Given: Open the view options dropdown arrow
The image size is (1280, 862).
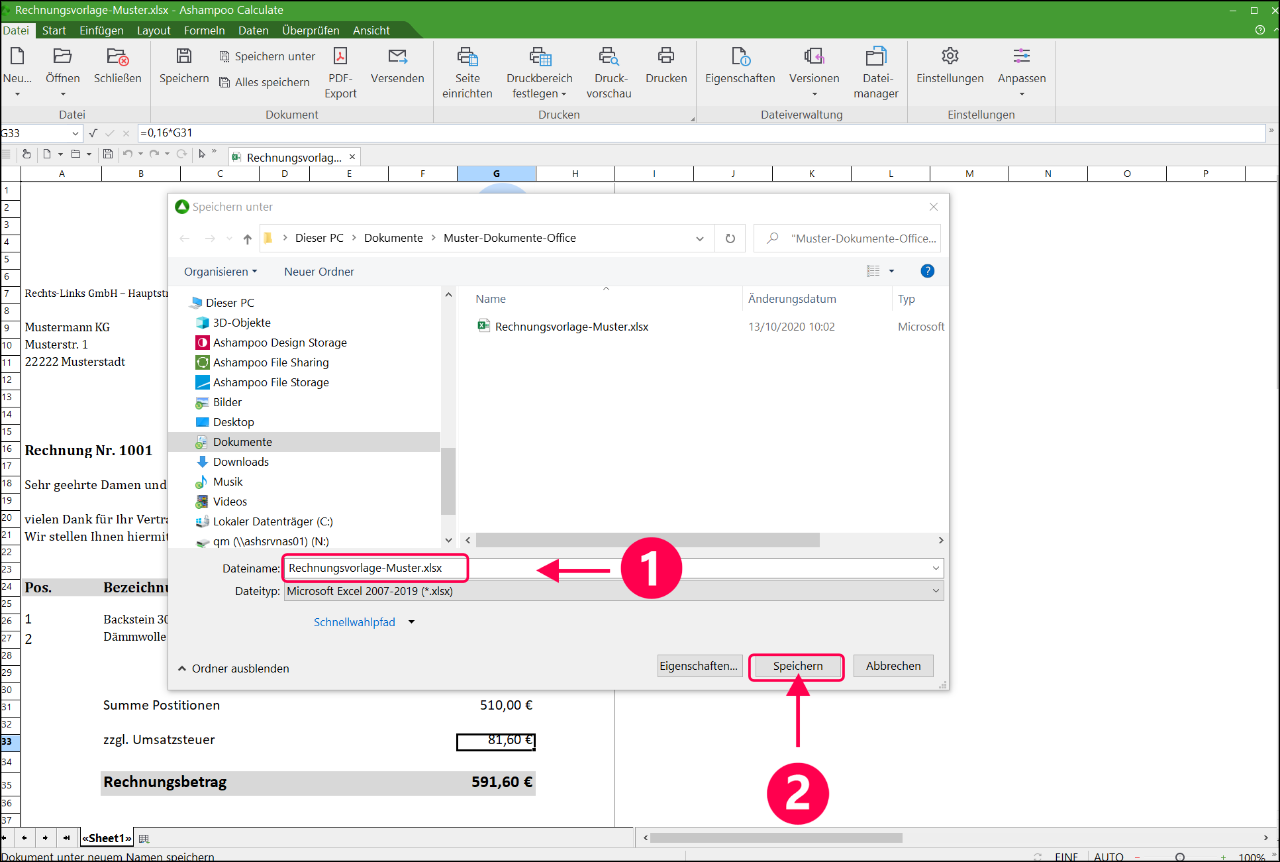Looking at the screenshot, I should [892, 271].
